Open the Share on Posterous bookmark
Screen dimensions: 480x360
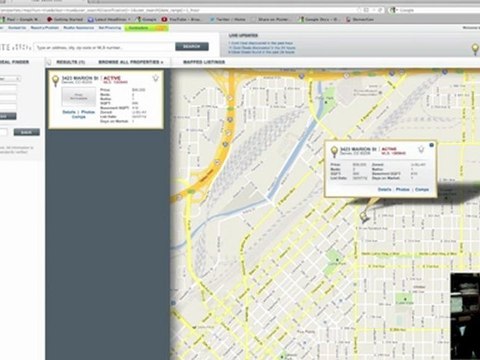(271, 20)
